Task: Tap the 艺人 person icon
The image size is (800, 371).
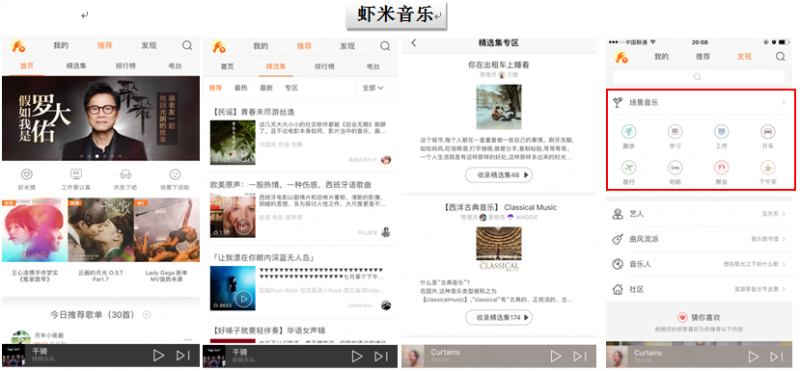Action: 617,214
